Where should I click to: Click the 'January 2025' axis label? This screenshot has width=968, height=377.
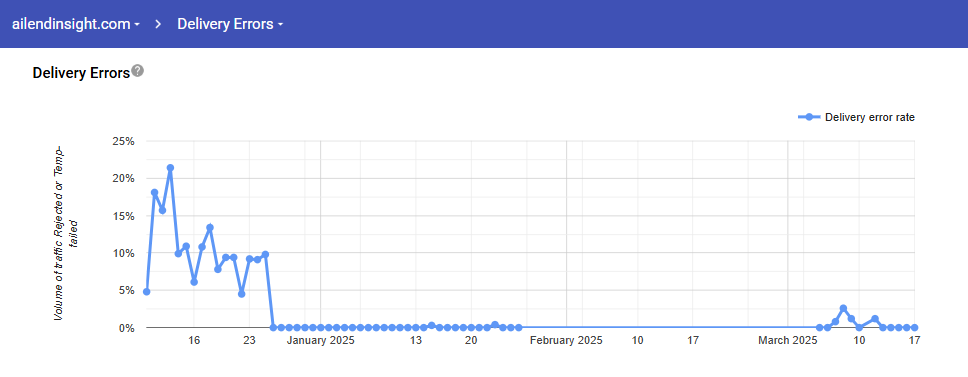click(320, 341)
